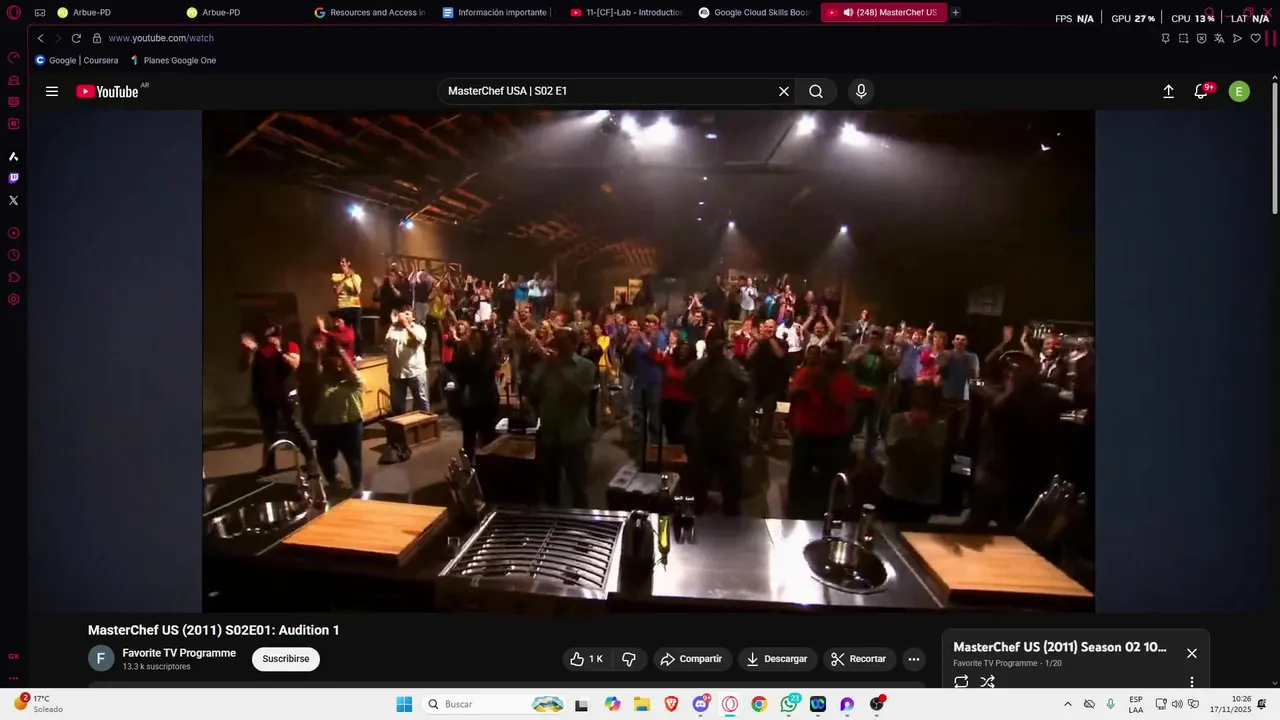Open the YouTube create/upload button
The image size is (1280, 720).
click(x=1168, y=91)
